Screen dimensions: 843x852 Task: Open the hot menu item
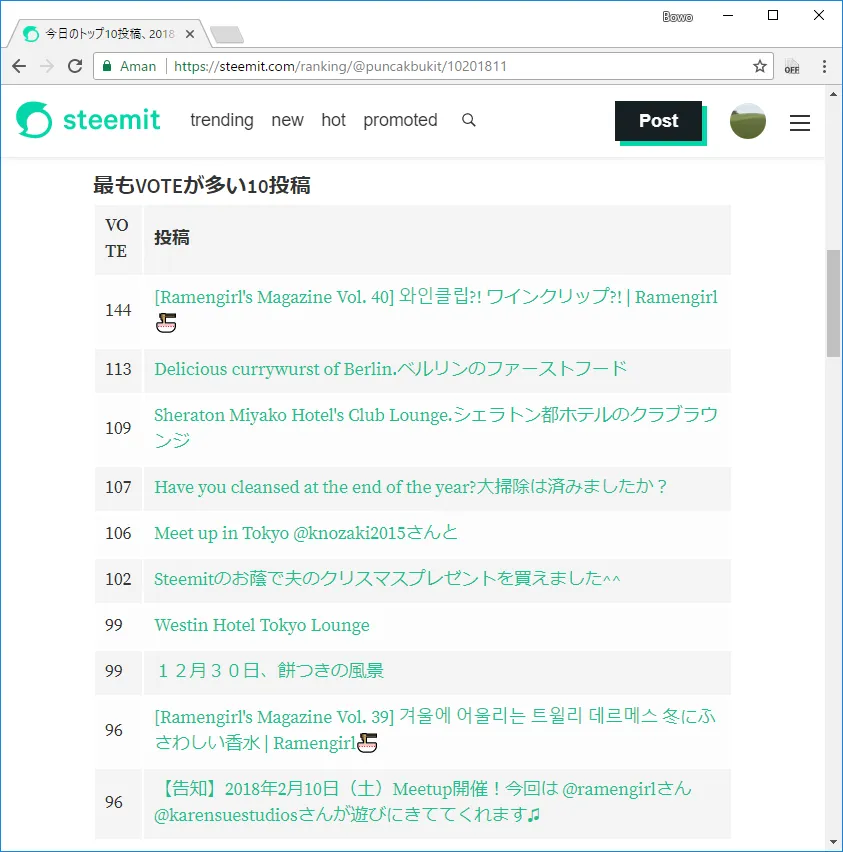333,120
